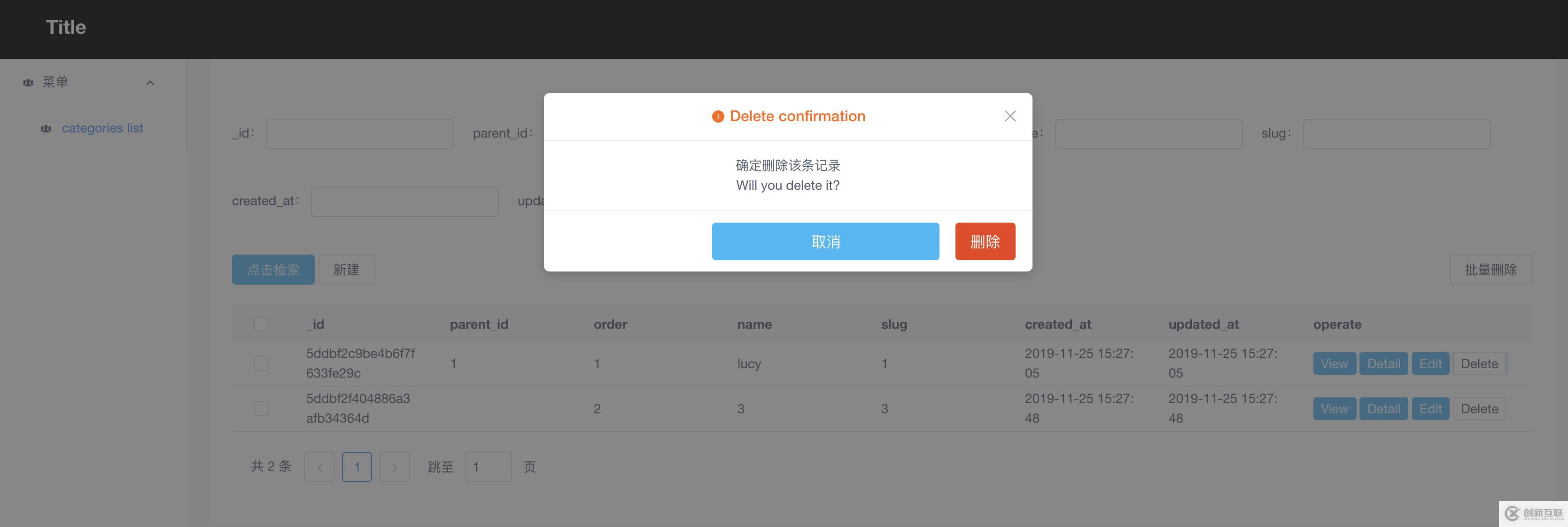
Task: Open the categories list menu item
Action: pyautogui.click(x=102, y=128)
